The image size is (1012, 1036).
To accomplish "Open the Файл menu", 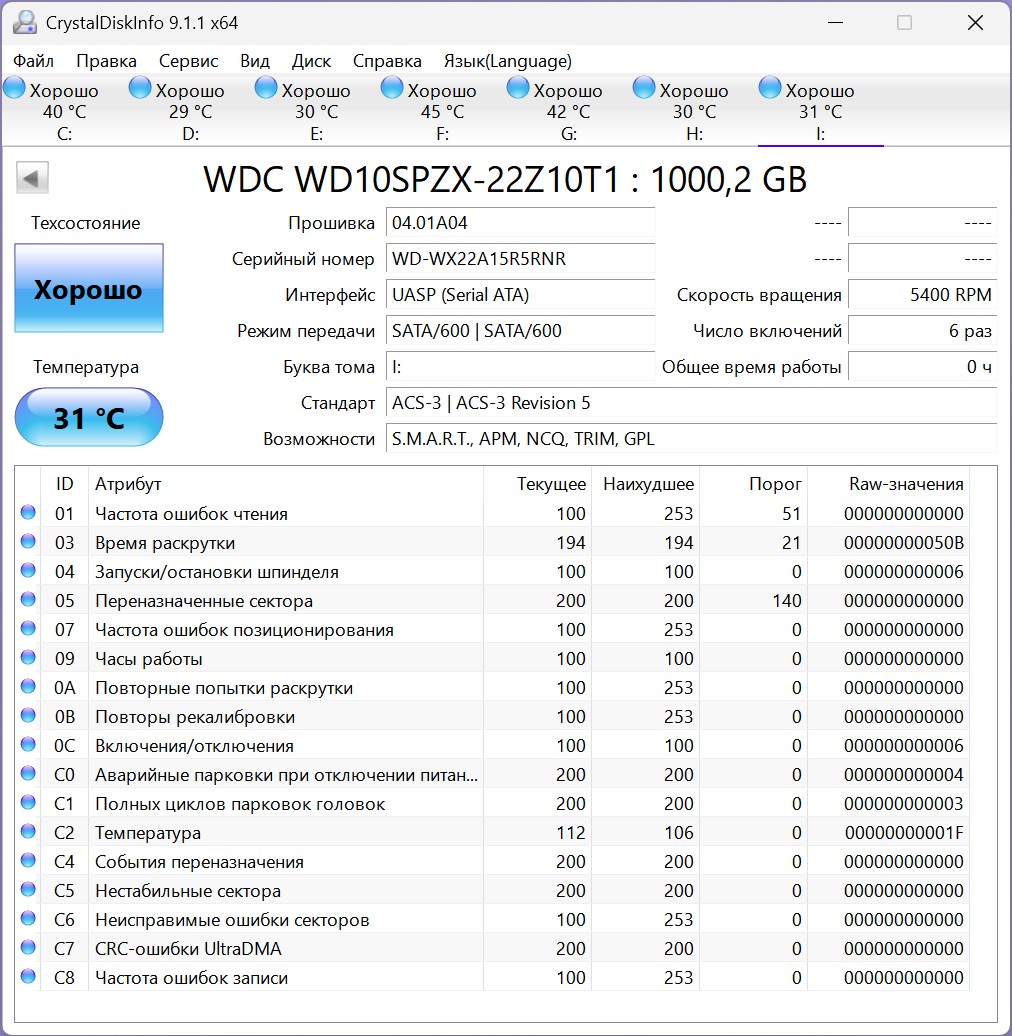I will pyautogui.click(x=34, y=61).
